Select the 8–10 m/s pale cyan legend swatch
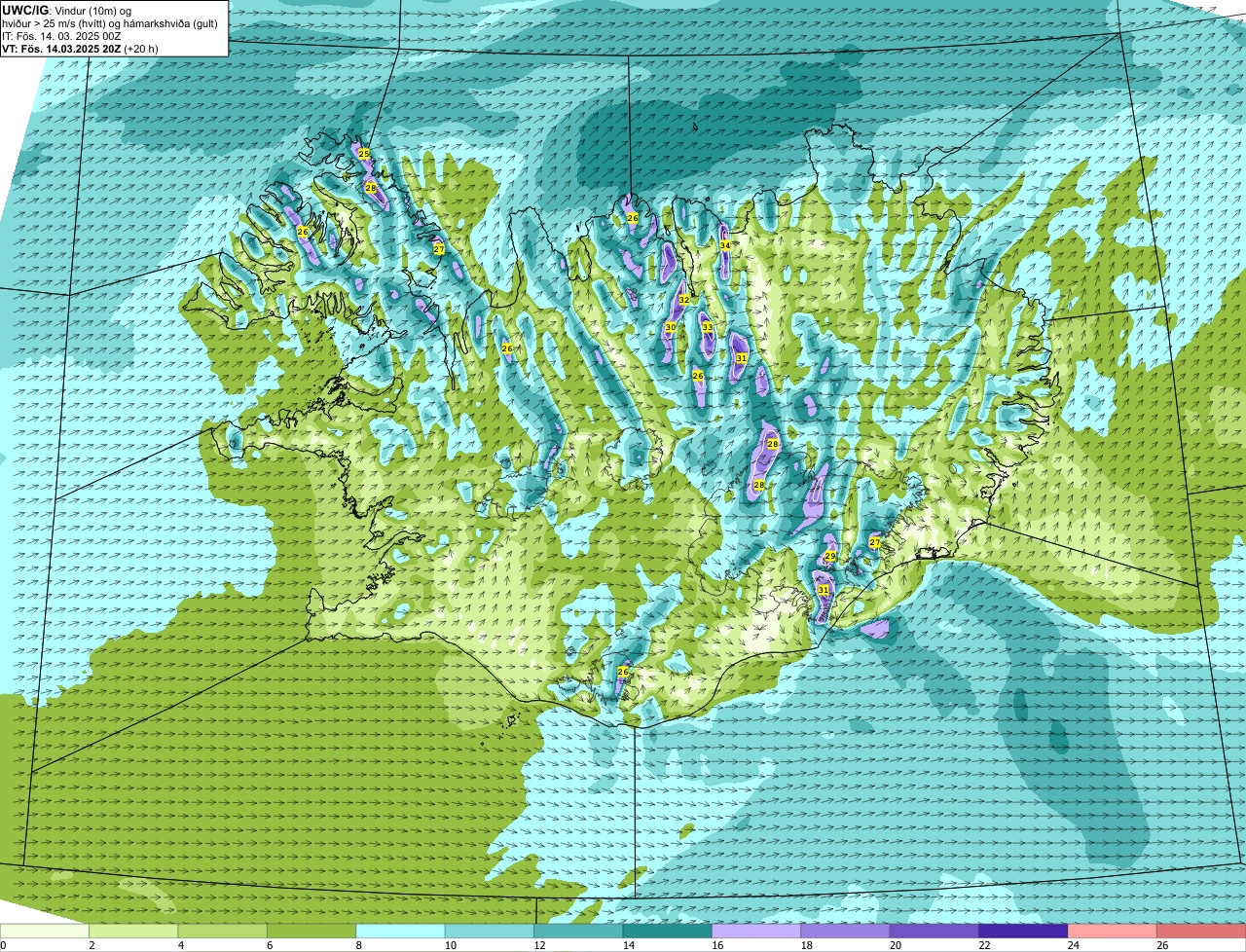 (400, 931)
